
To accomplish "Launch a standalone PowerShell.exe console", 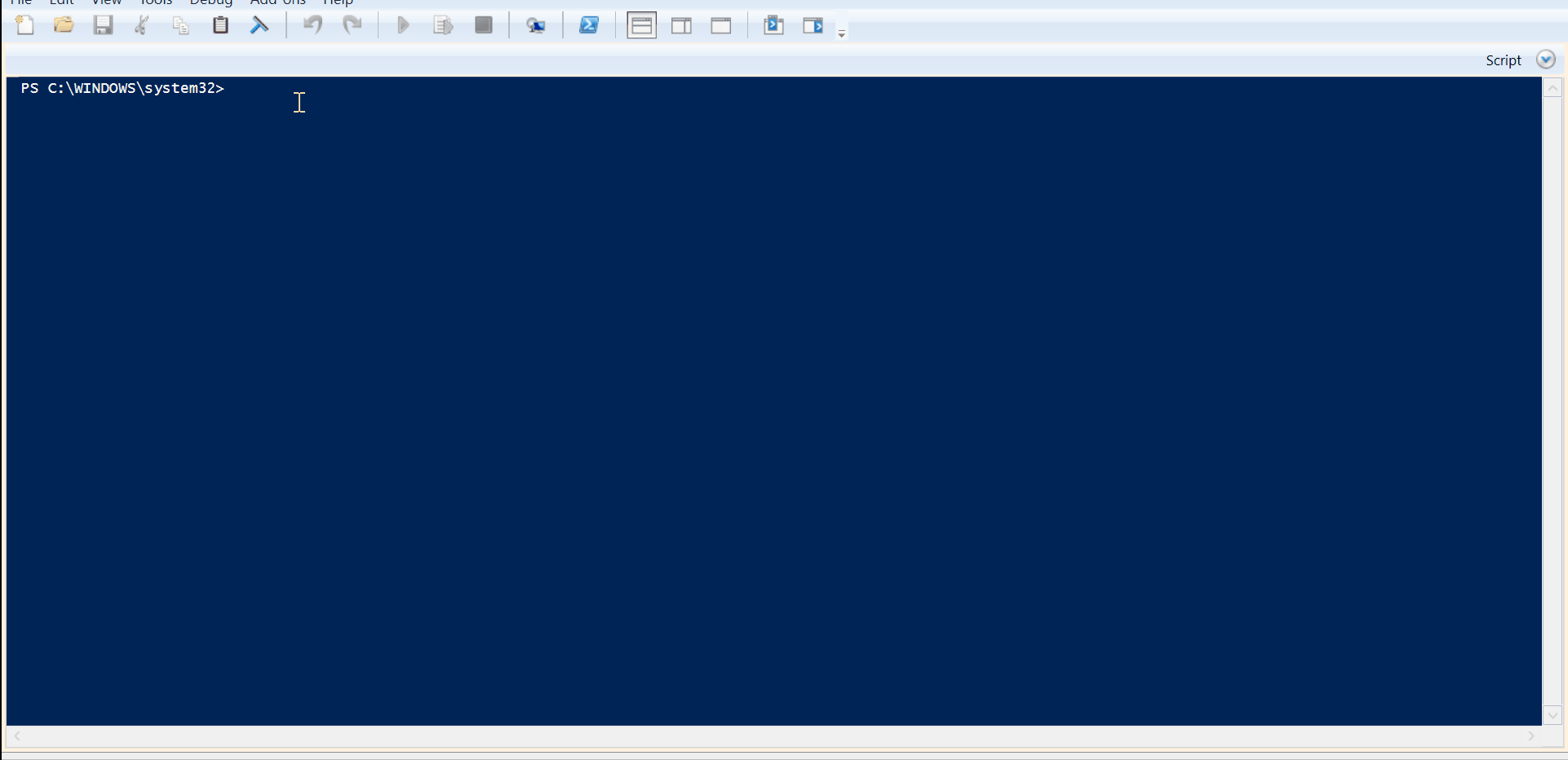I will tap(589, 25).
